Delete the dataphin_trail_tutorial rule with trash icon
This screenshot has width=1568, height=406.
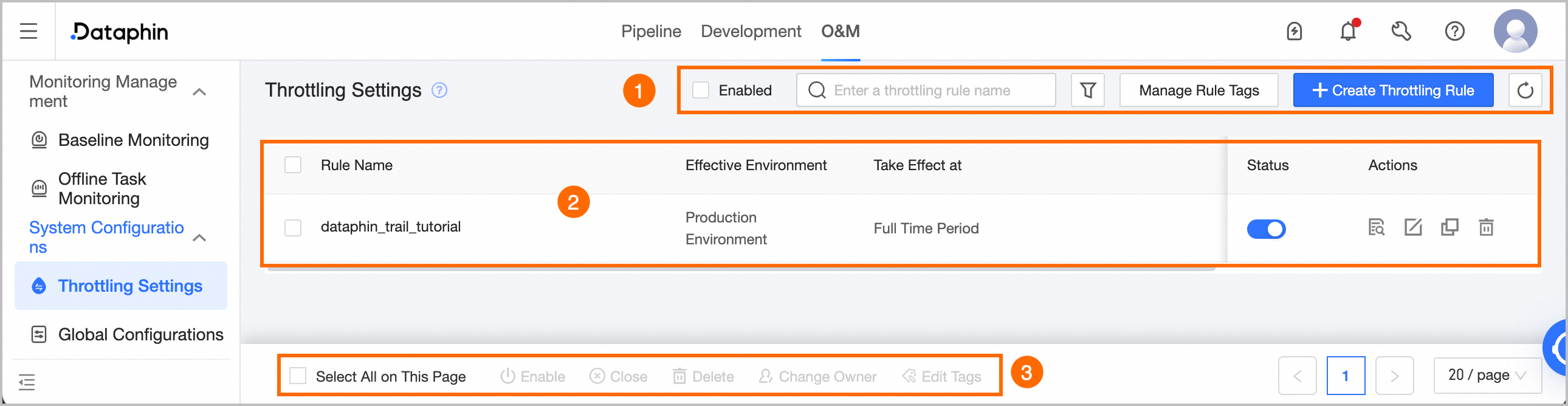click(x=1486, y=228)
